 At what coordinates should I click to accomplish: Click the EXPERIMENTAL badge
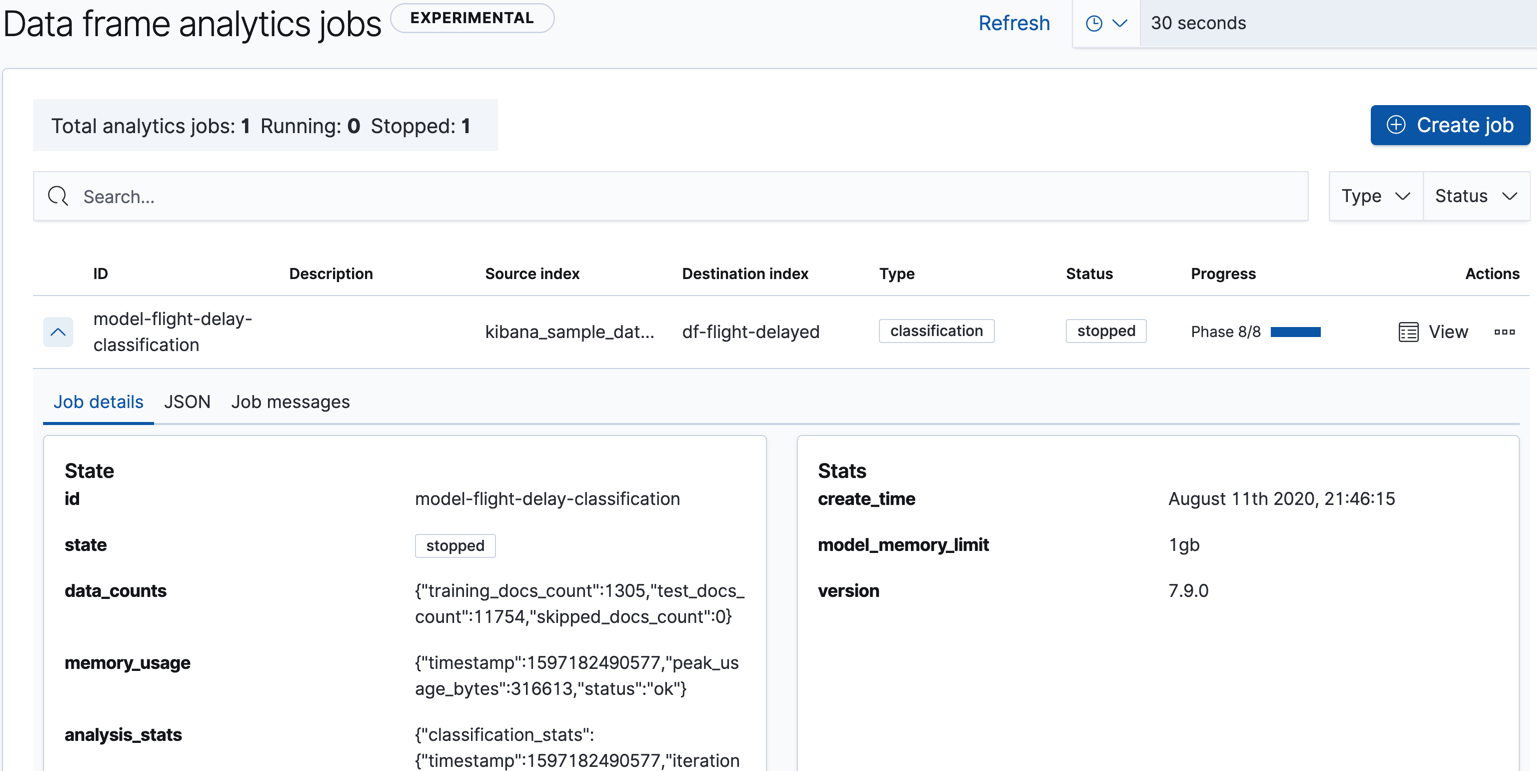pos(472,17)
